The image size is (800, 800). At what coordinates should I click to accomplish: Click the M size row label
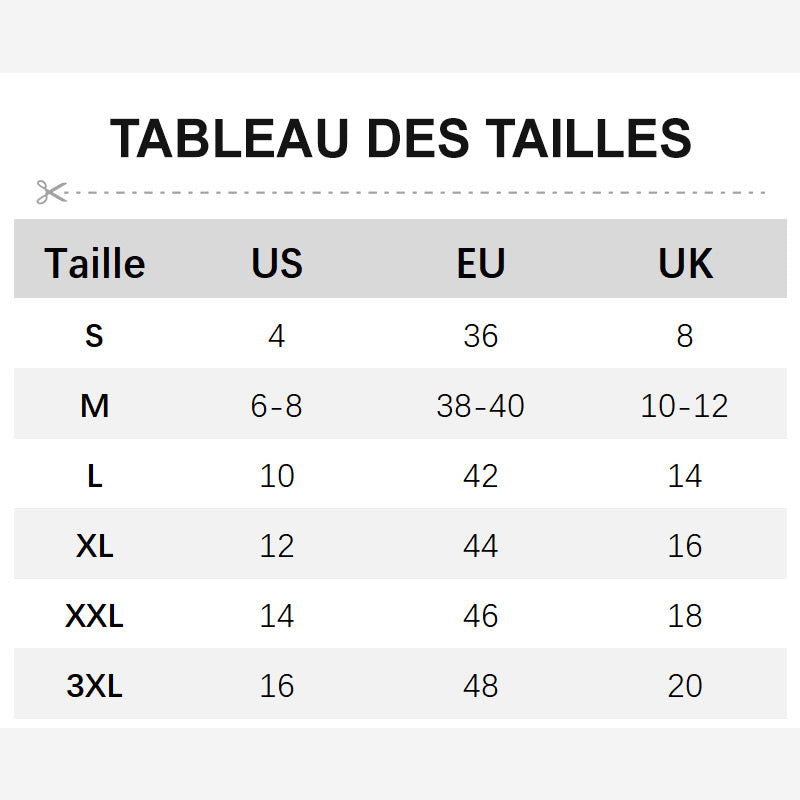coord(94,406)
